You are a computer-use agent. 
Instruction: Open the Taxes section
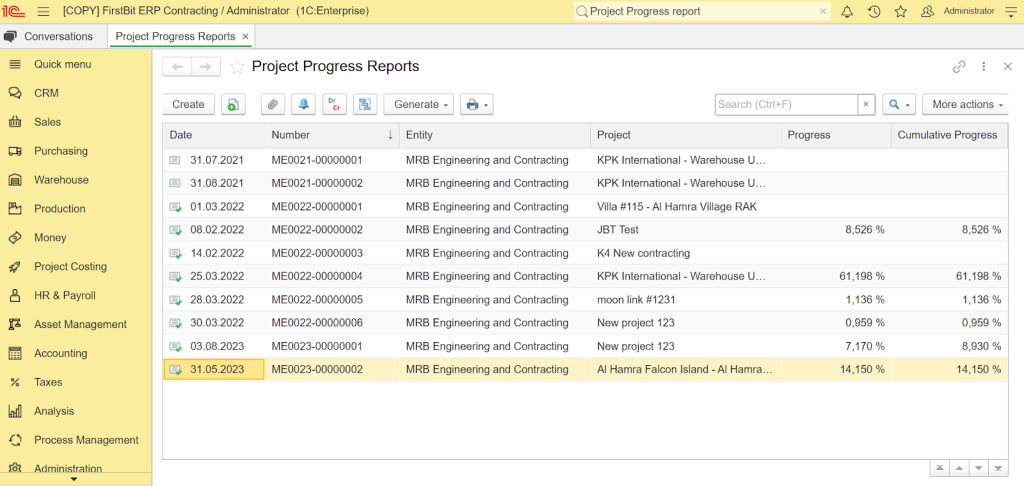click(76, 382)
